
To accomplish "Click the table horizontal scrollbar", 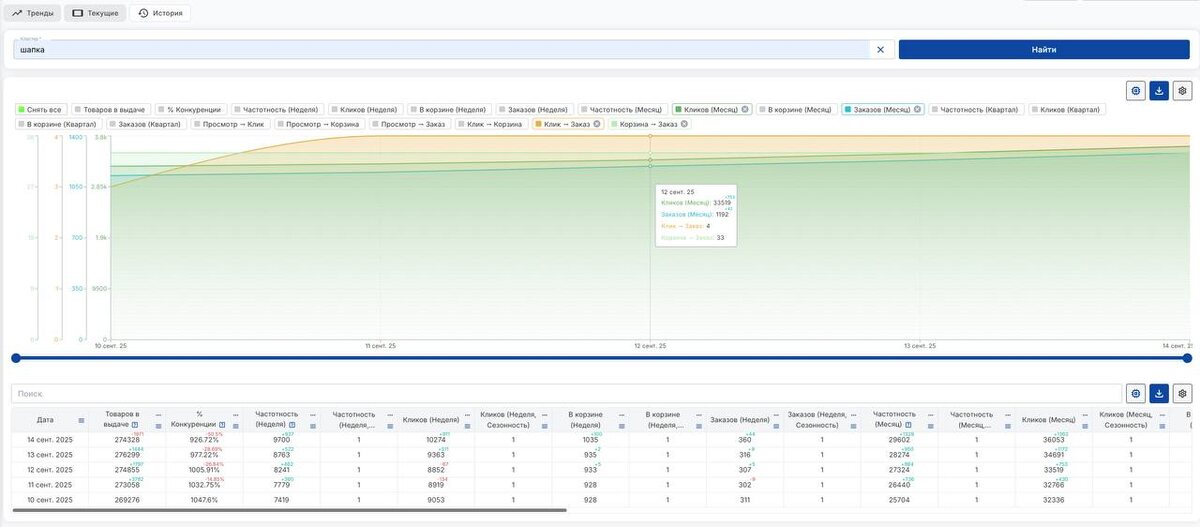I will pos(289,510).
